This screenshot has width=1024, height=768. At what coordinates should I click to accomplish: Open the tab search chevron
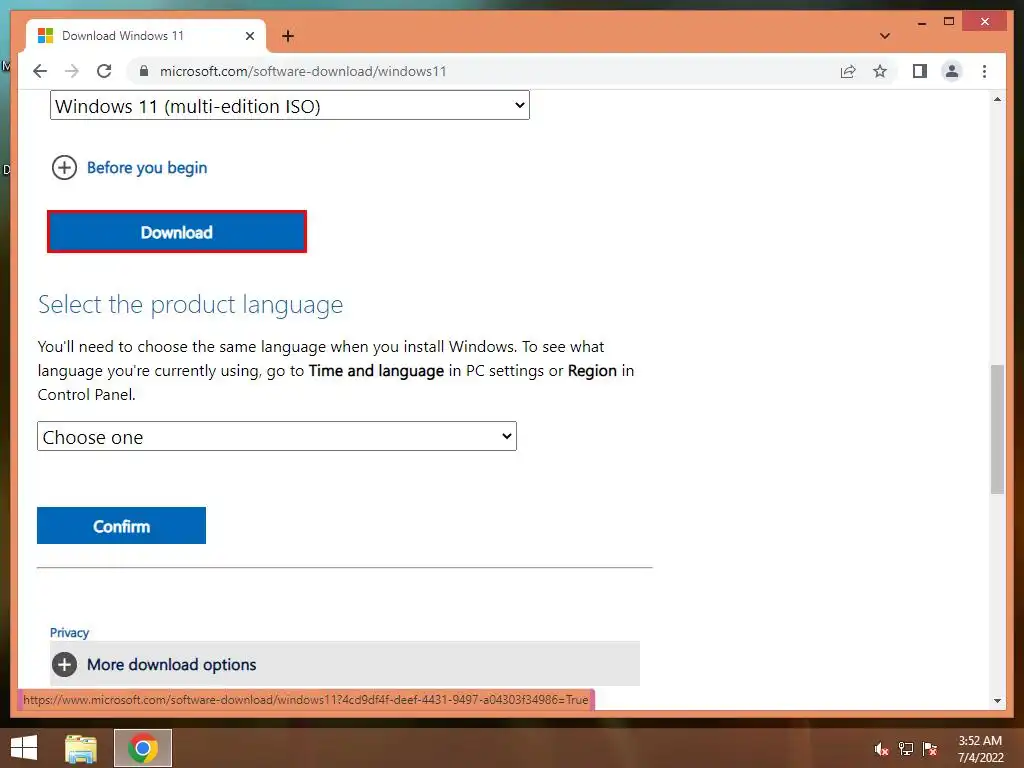click(x=885, y=36)
